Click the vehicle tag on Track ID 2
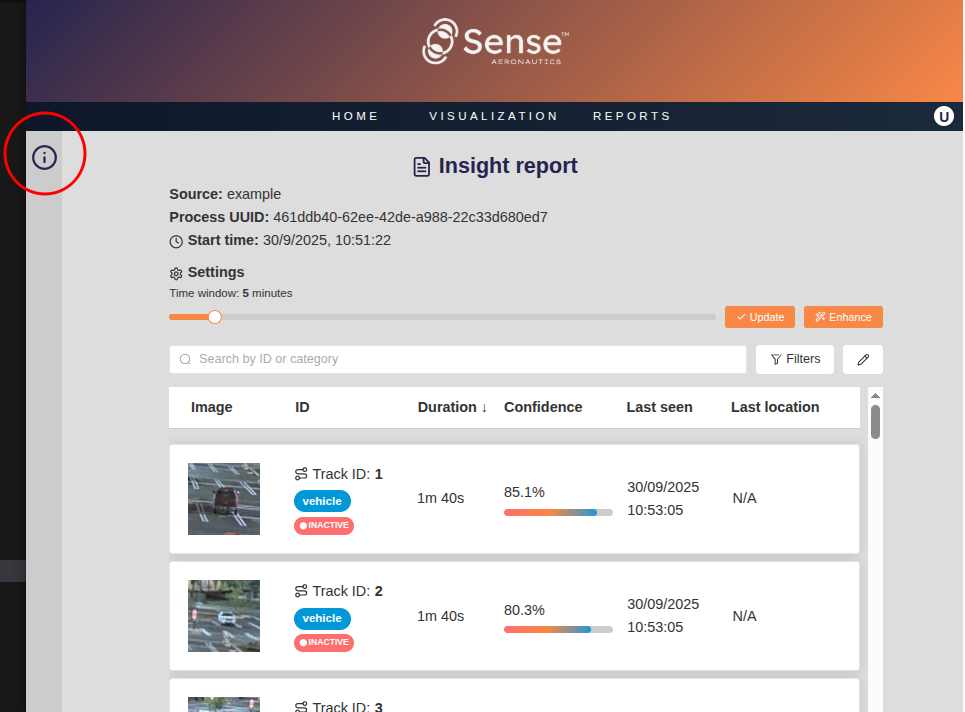 tap(322, 618)
